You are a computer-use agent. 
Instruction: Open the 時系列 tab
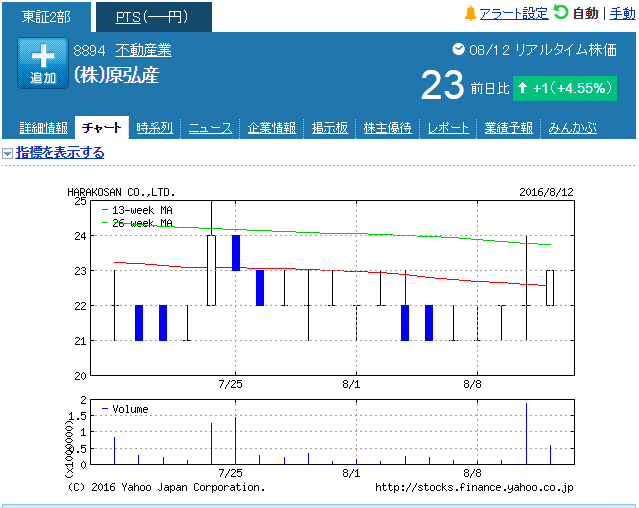coord(154,128)
